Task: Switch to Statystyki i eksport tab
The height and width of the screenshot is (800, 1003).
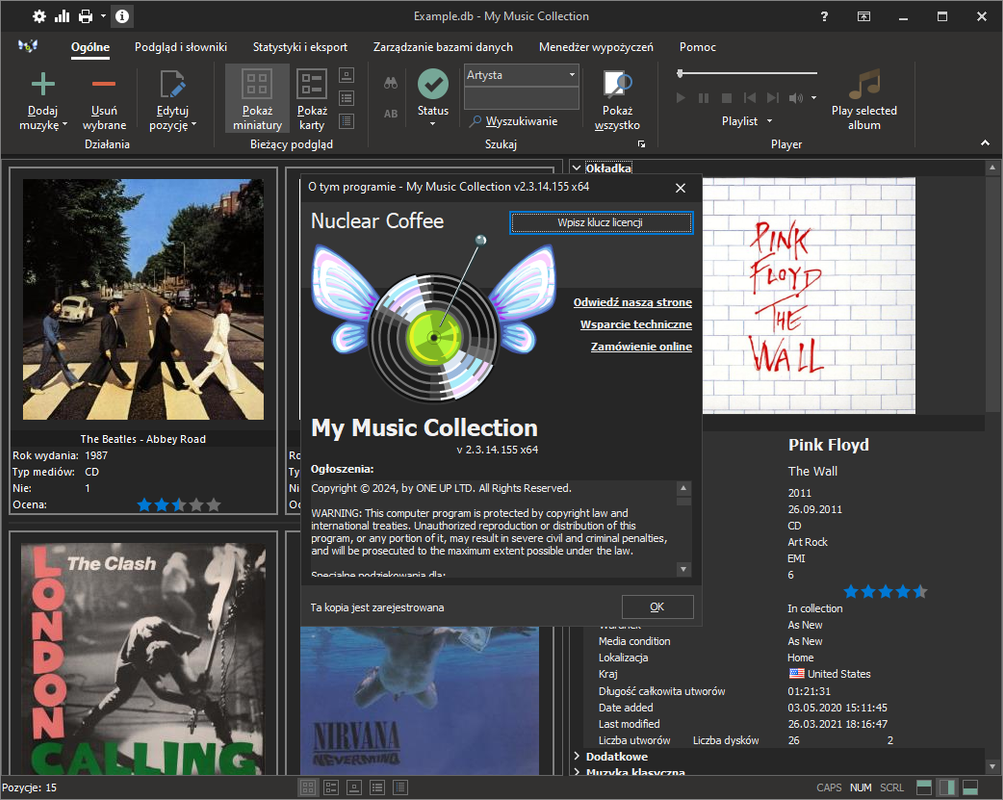Action: tap(300, 47)
